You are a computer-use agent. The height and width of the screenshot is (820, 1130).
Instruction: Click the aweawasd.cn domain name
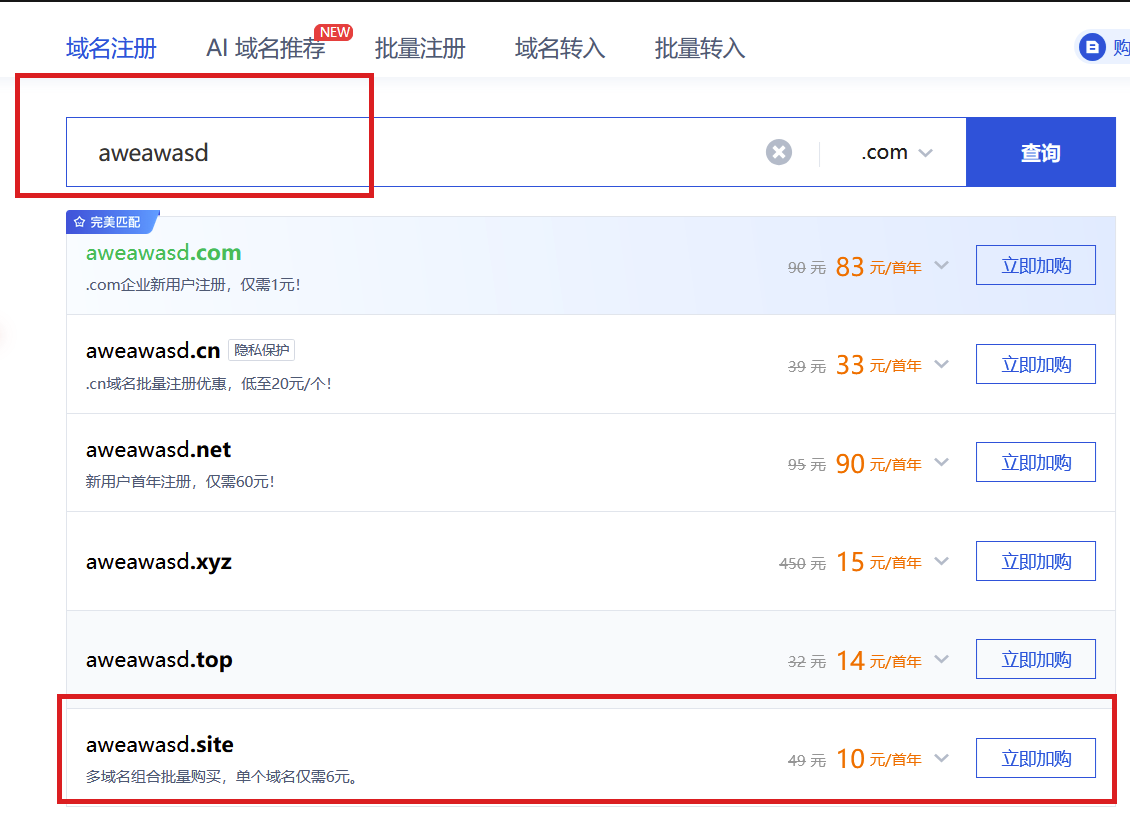153,351
